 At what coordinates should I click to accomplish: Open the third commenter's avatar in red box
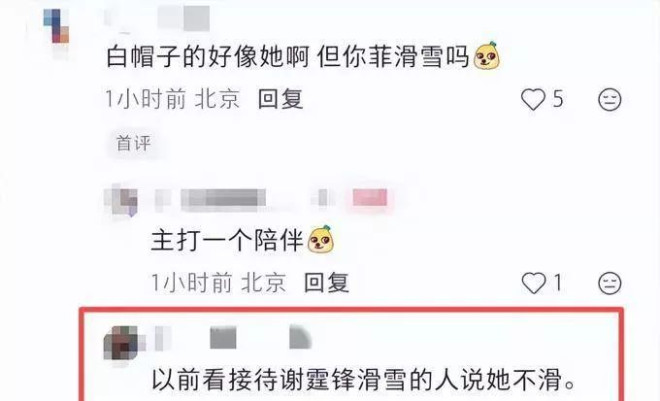point(121,343)
